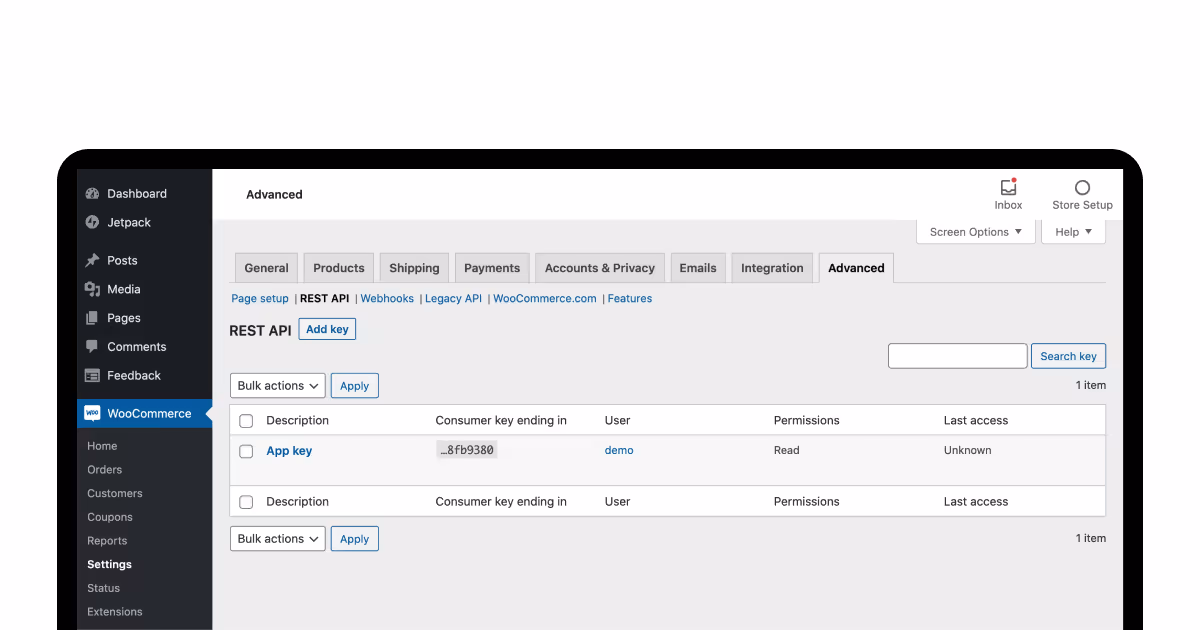
Task: Select the Advanced tab
Action: 856,268
